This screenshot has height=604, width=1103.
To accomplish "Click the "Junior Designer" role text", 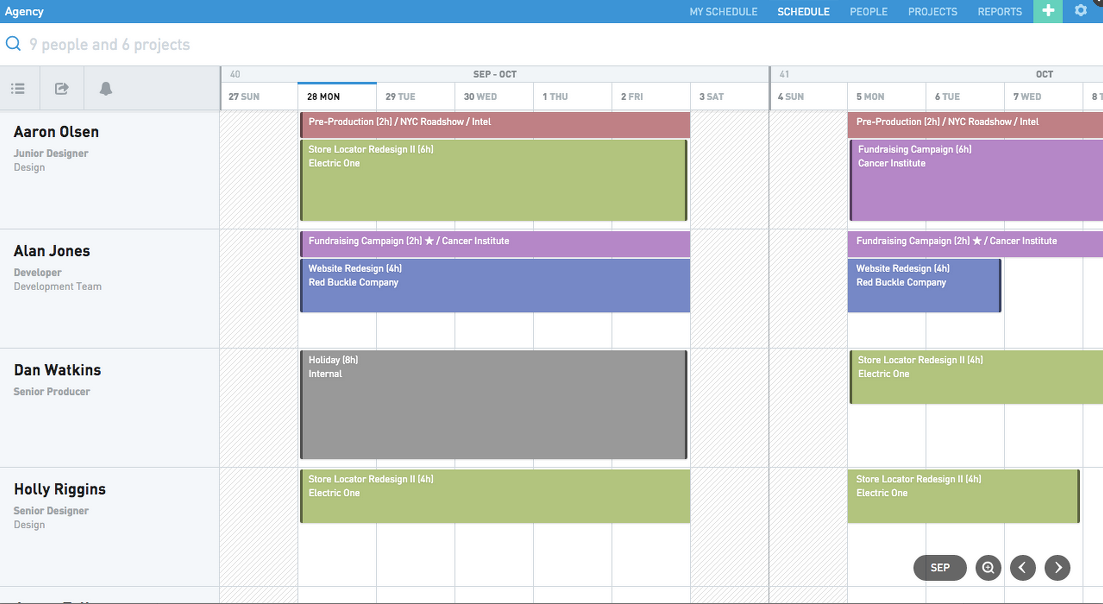I will [x=51, y=153].
